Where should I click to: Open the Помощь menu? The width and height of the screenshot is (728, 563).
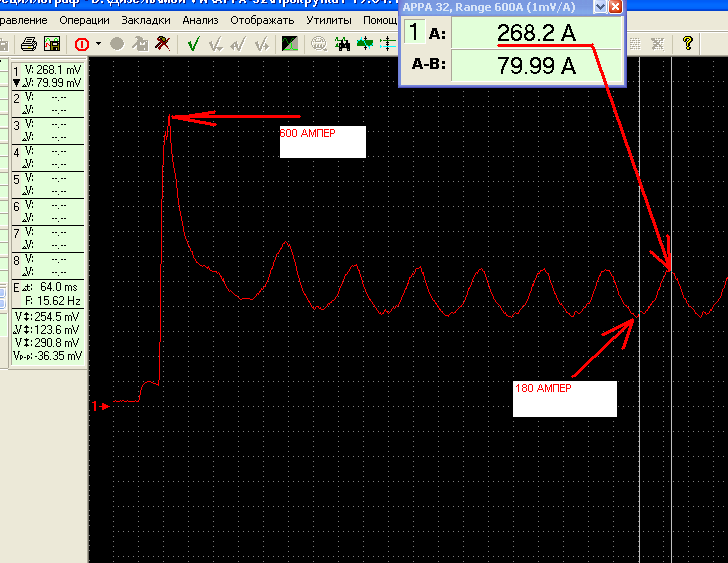click(380, 20)
